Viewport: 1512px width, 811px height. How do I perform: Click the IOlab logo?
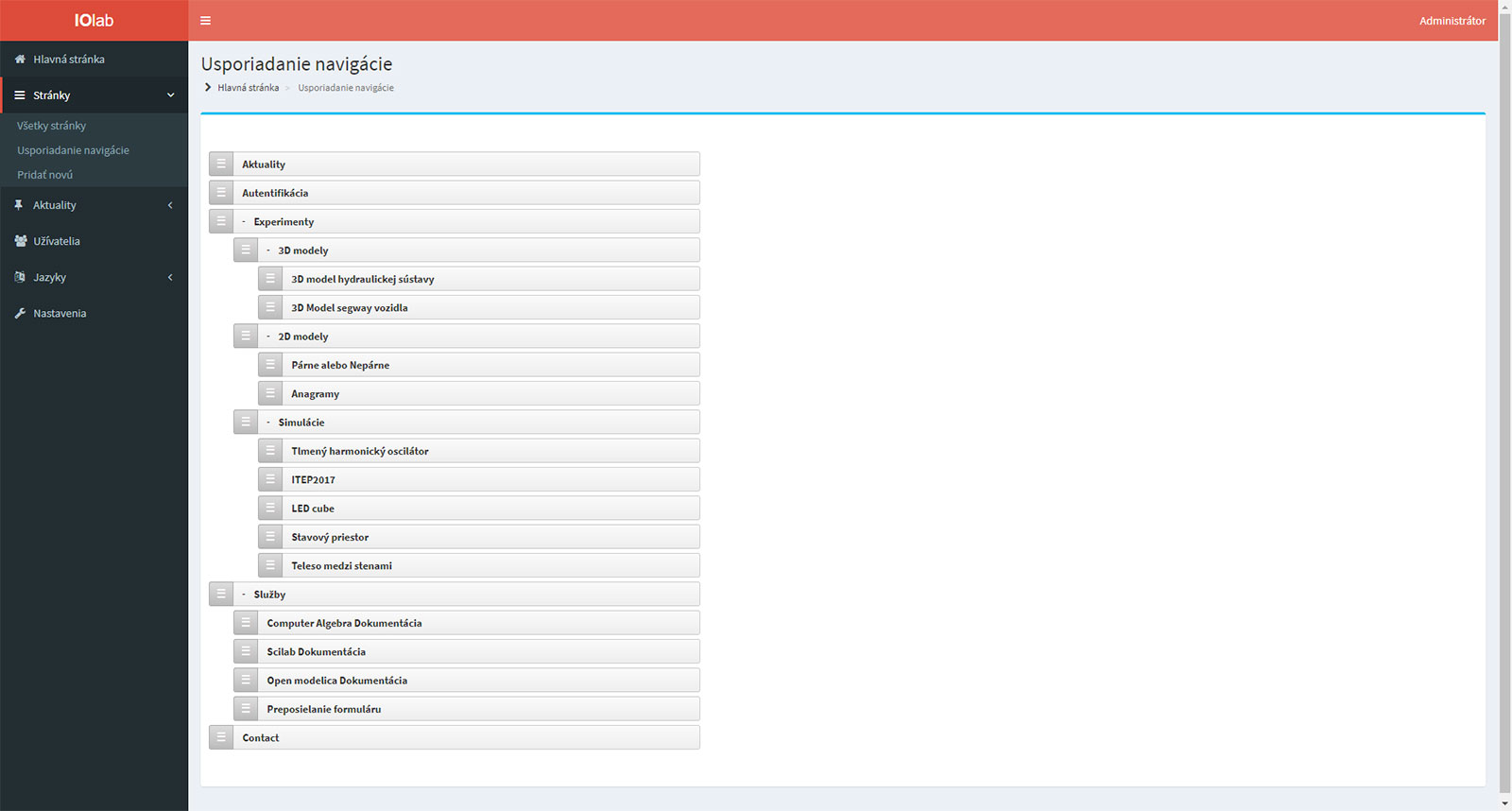(x=94, y=21)
